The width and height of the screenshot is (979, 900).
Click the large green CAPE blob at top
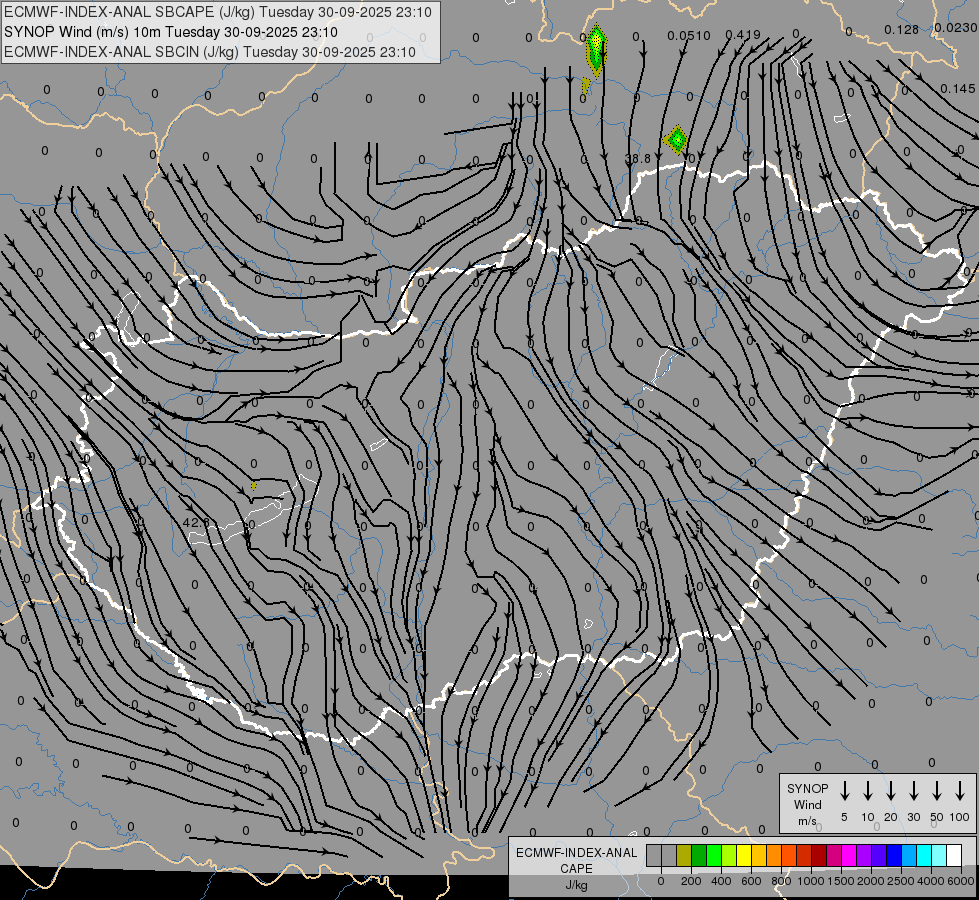point(596,48)
